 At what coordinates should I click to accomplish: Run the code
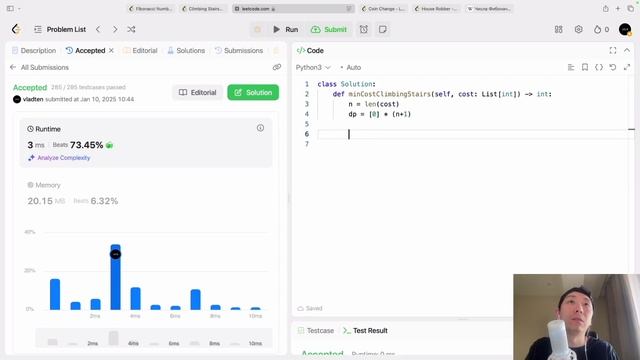point(285,29)
